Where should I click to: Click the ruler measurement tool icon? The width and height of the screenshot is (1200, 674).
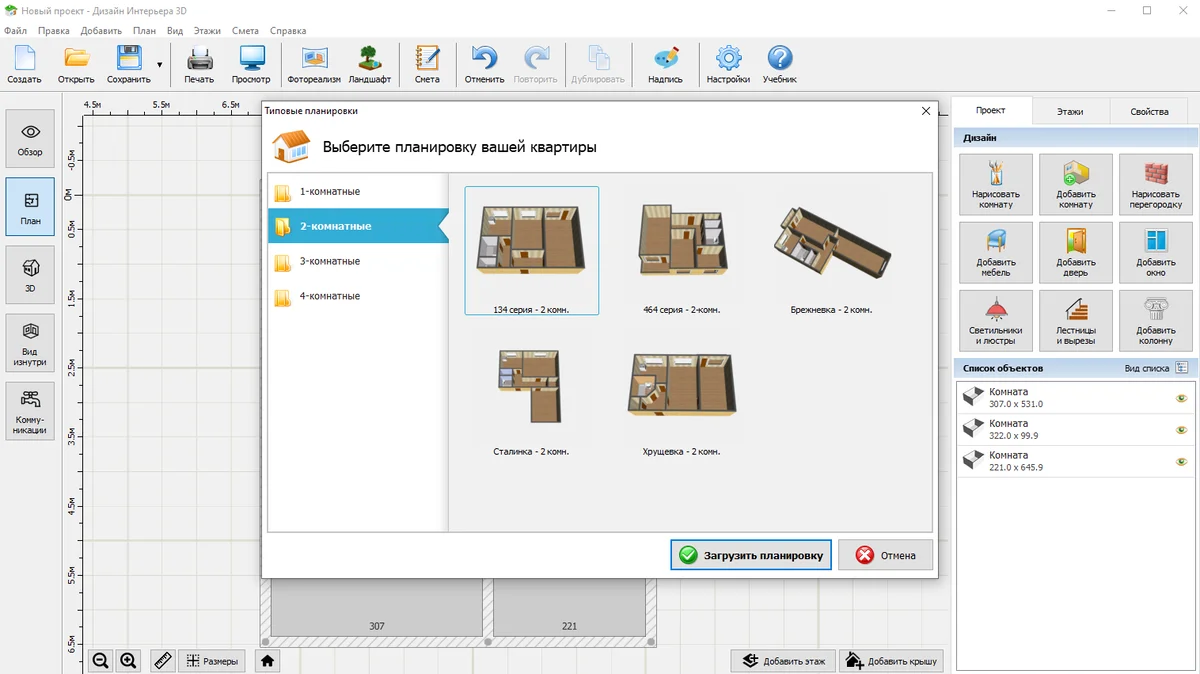click(163, 661)
